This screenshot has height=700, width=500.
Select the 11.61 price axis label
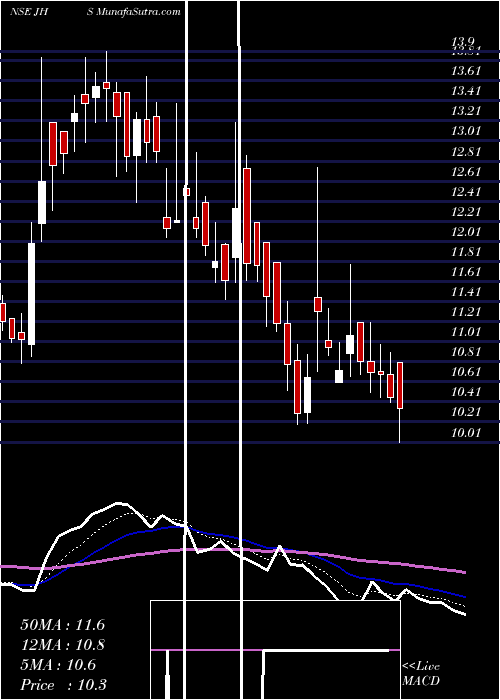coord(466,272)
